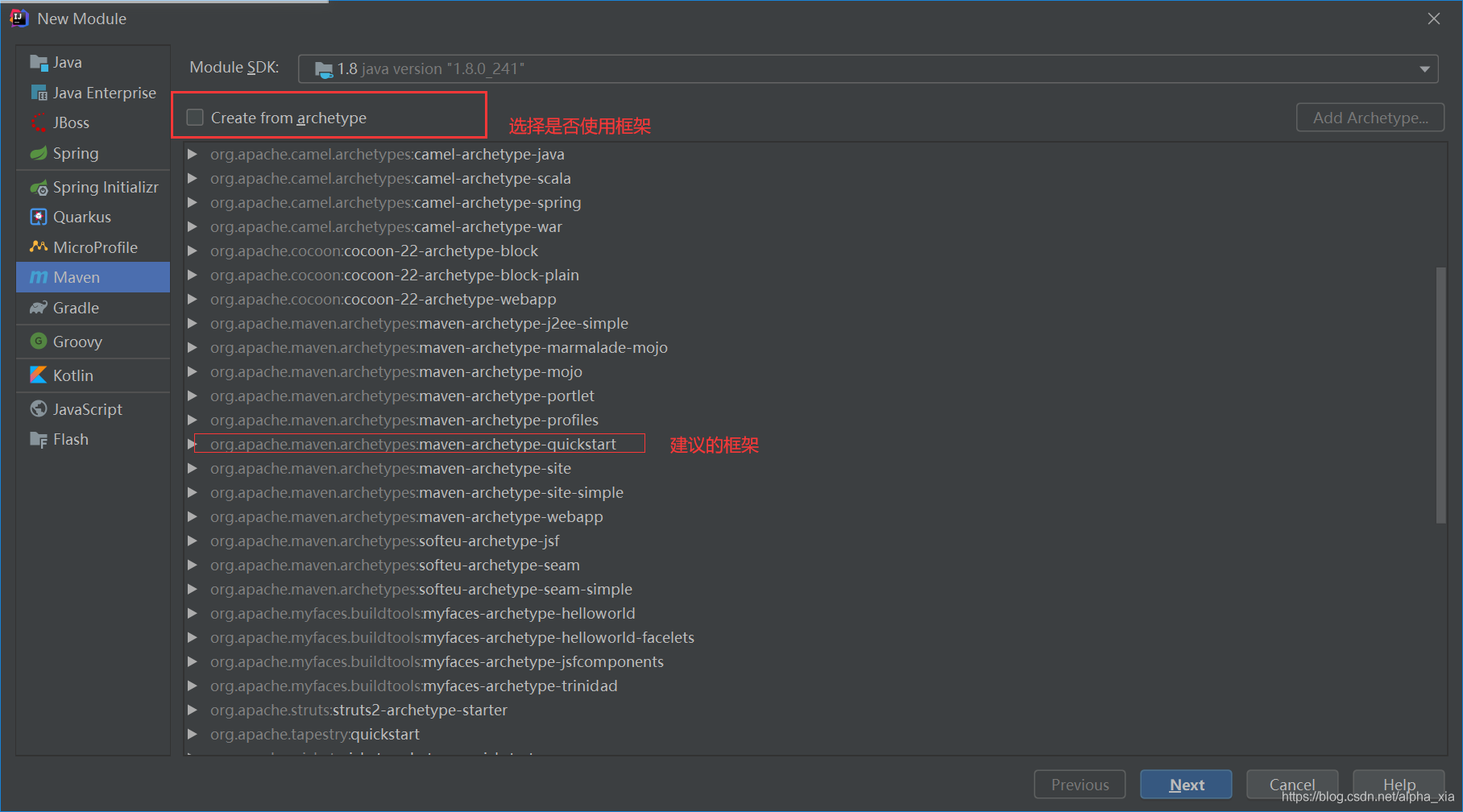
Task: Select Groovy in sidebar list
Action: (93, 342)
